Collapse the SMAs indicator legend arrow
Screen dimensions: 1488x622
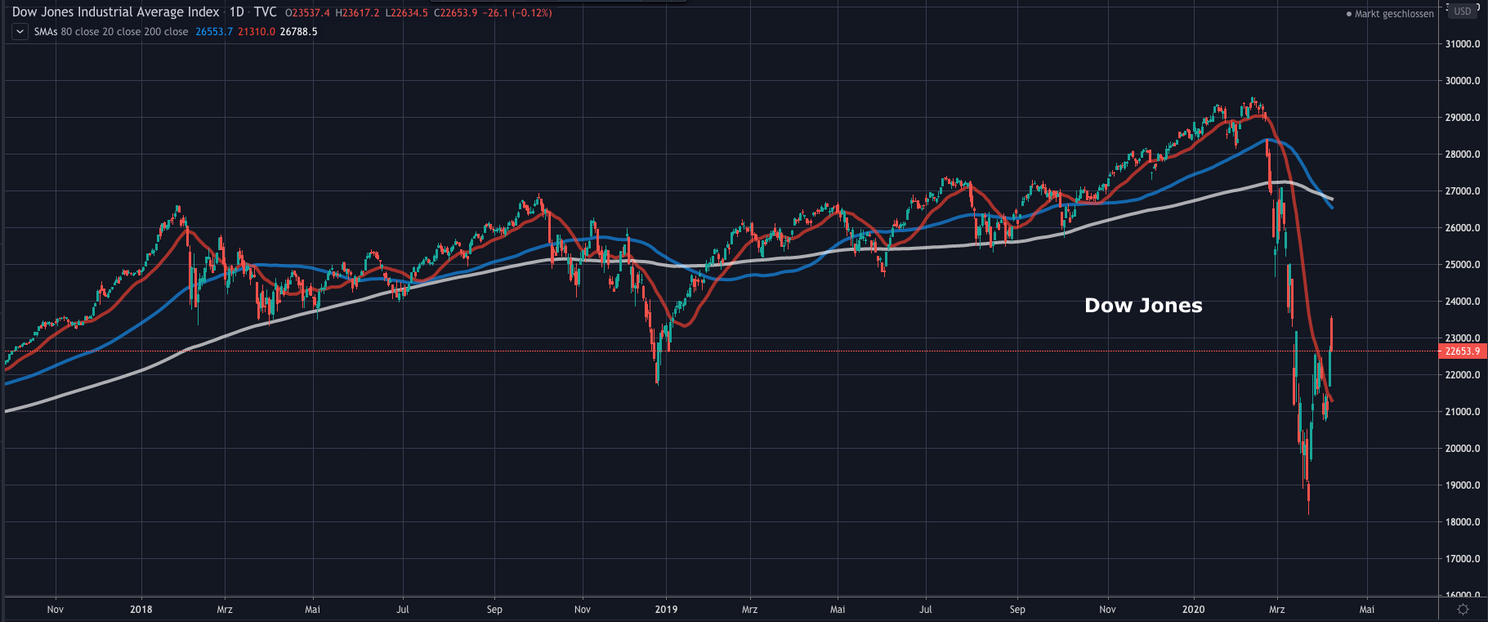(x=19, y=31)
